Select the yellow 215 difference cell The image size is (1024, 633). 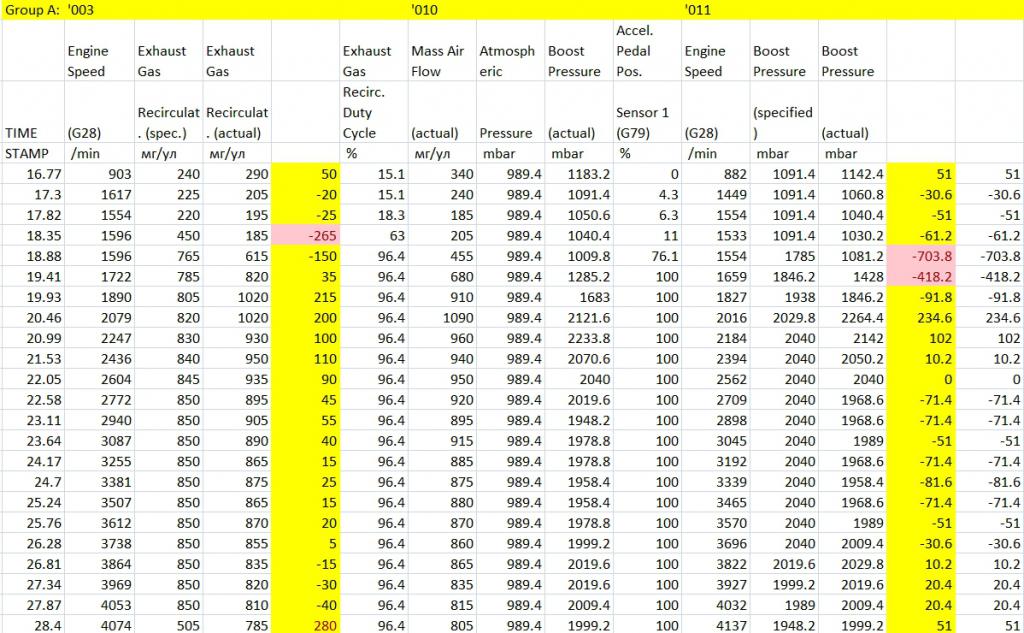[x=305, y=297]
